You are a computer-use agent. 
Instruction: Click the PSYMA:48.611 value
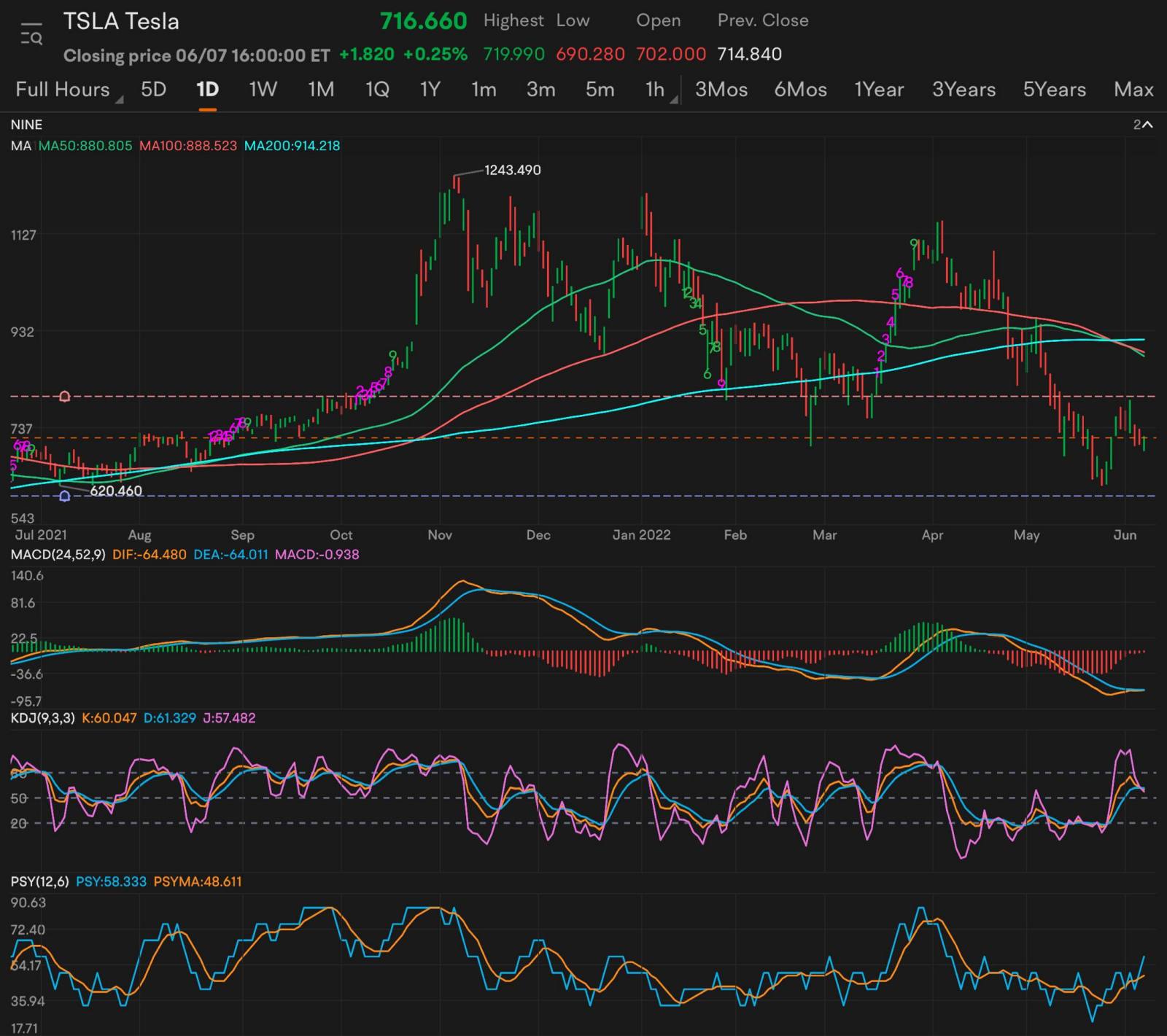coord(198,881)
